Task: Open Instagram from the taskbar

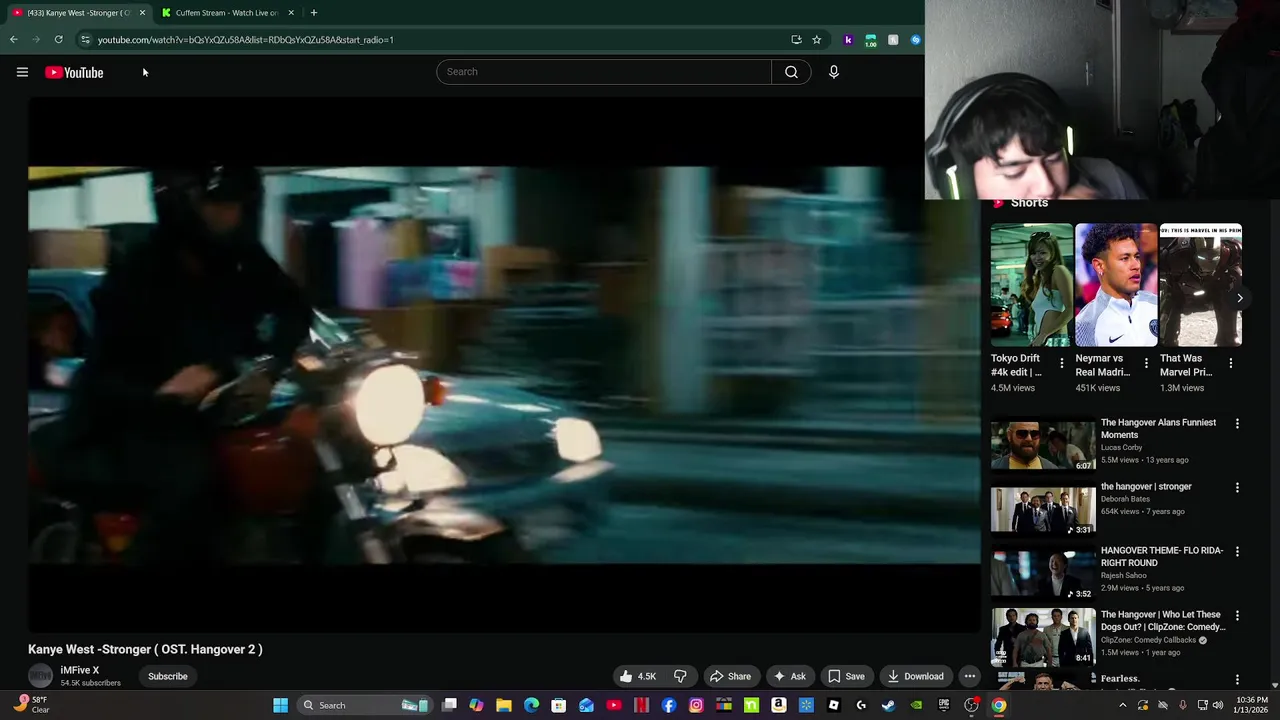Action: pos(696,706)
